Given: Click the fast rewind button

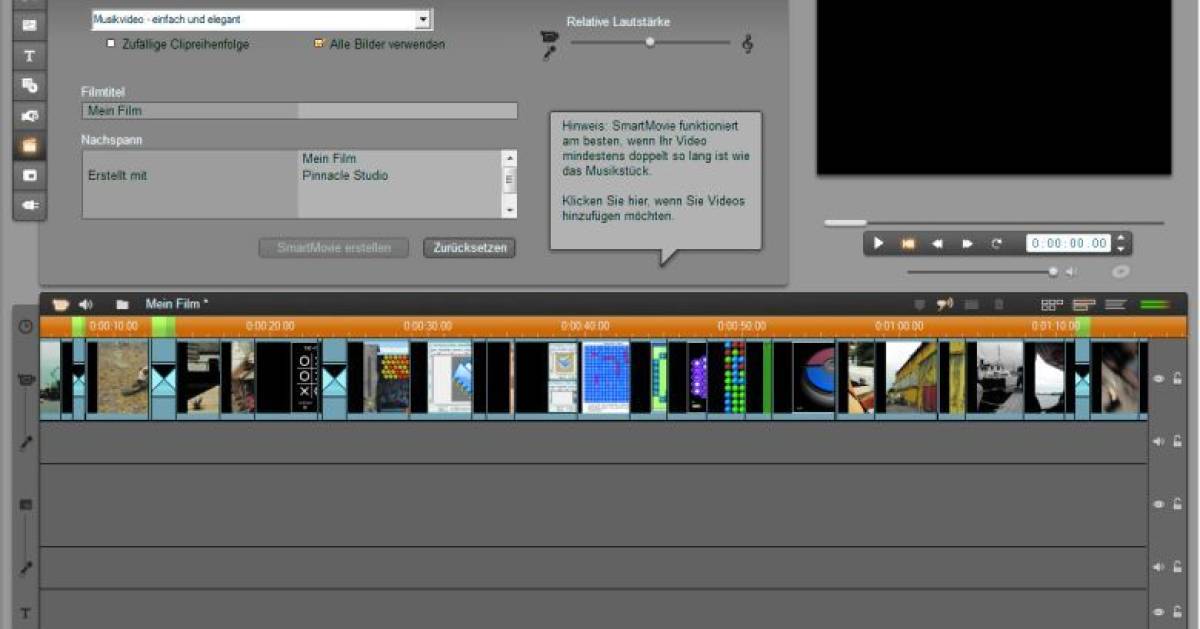Looking at the screenshot, I should click(x=938, y=243).
